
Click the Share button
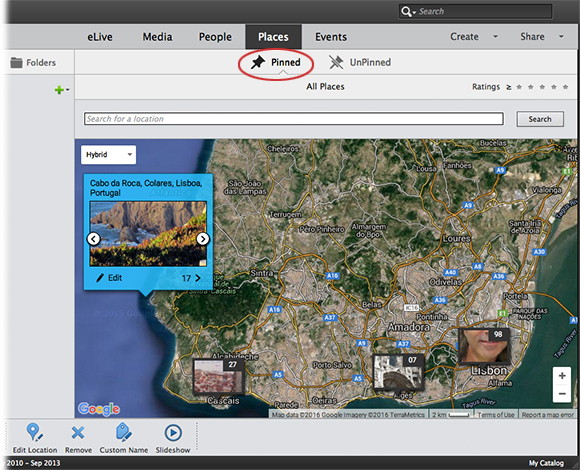(532, 37)
